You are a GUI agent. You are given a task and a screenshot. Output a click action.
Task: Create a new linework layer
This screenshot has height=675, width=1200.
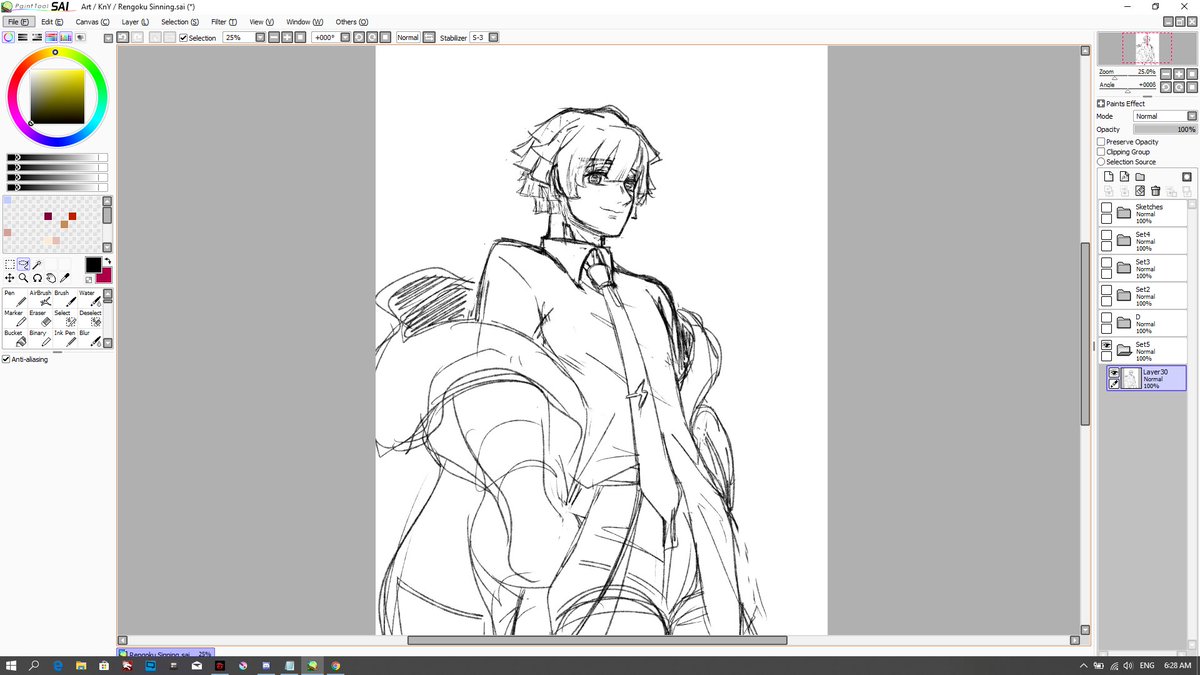coord(1124,177)
